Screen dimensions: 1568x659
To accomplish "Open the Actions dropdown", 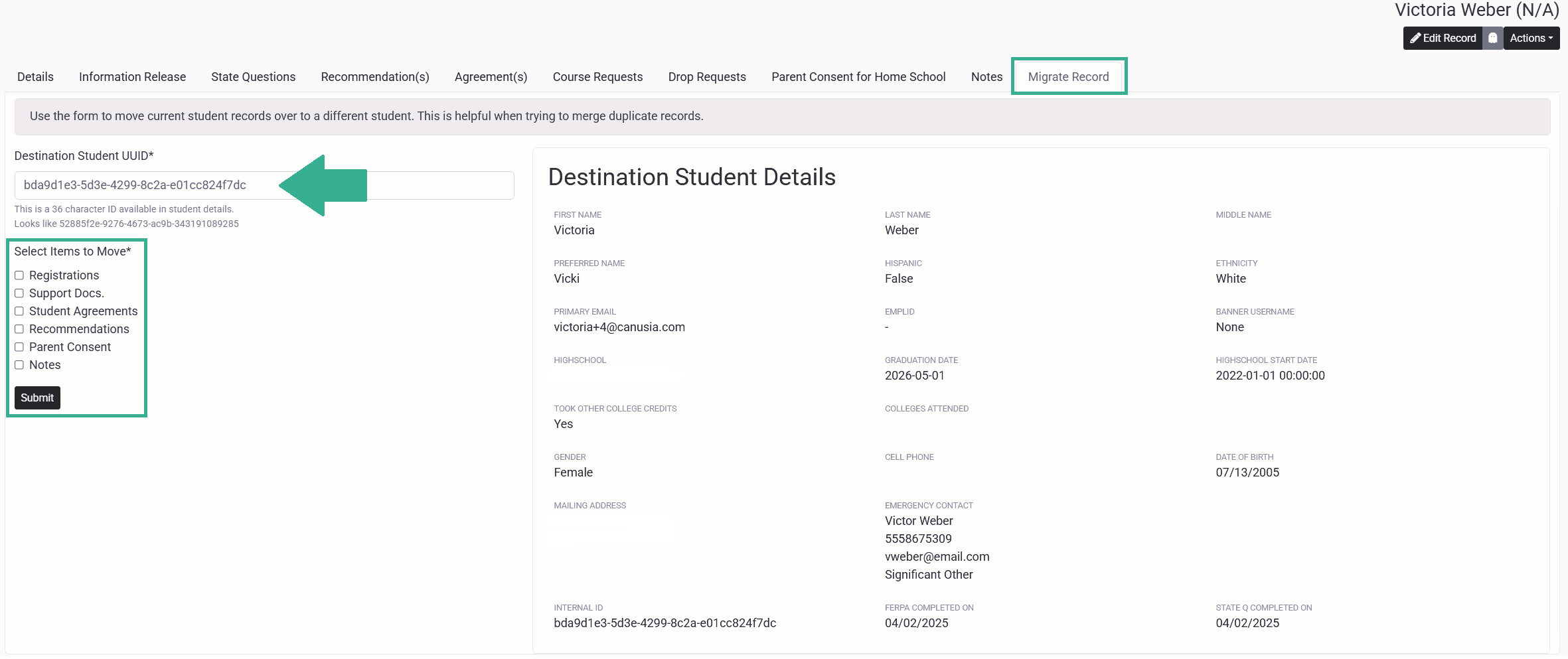I will (x=1531, y=38).
